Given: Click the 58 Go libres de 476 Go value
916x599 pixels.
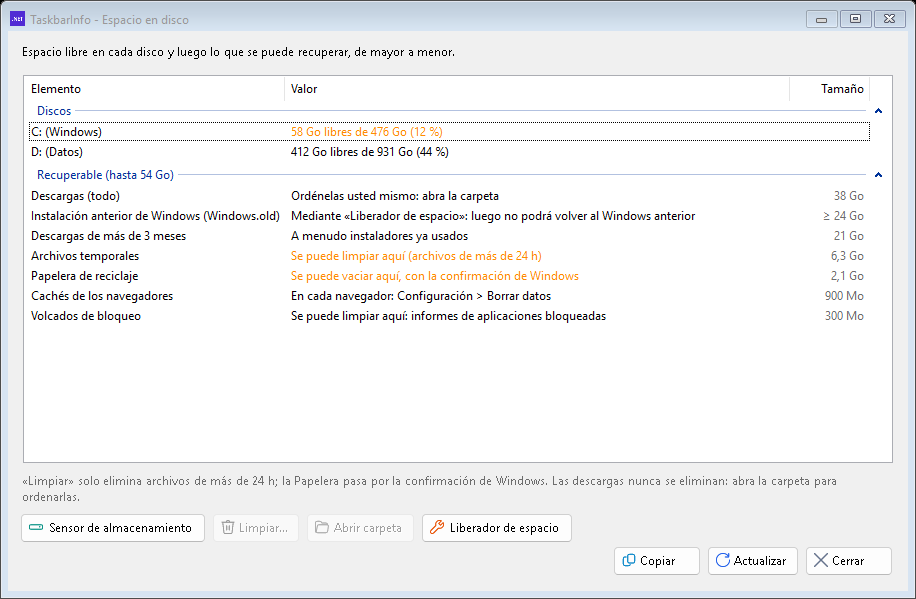Looking at the screenshot, I should coord(367,131).
